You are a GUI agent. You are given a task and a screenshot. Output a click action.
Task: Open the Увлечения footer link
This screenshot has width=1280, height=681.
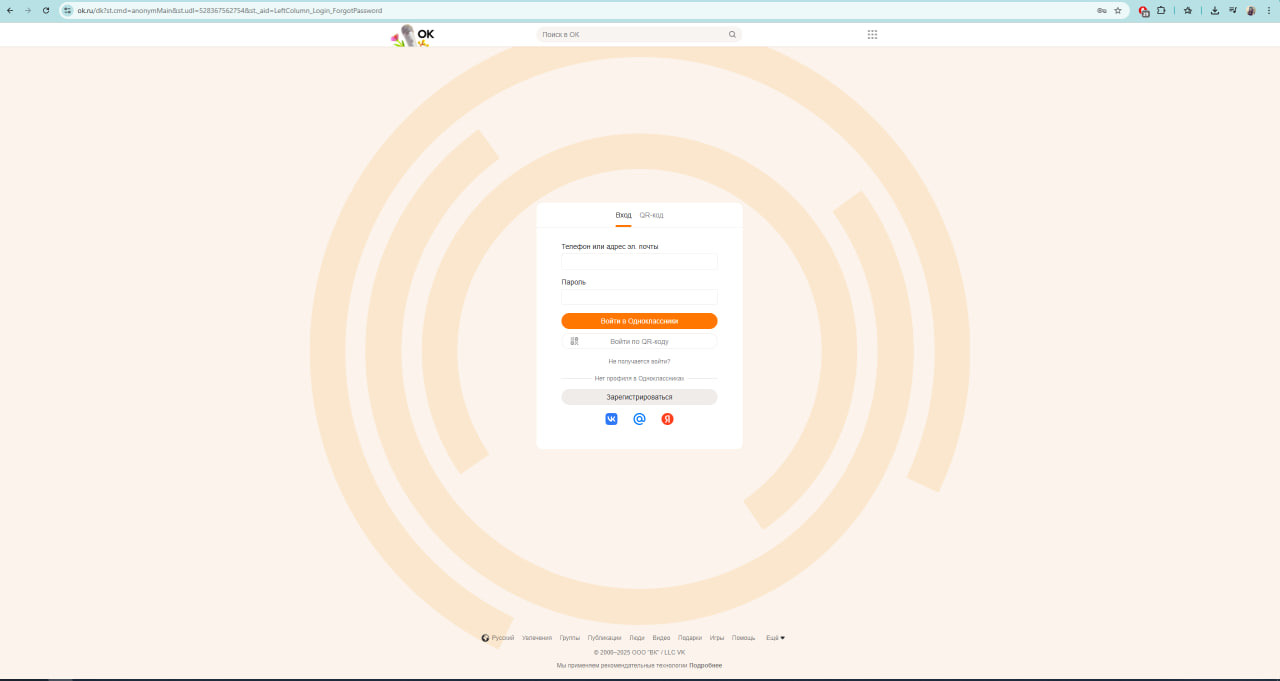pos(537,638)
